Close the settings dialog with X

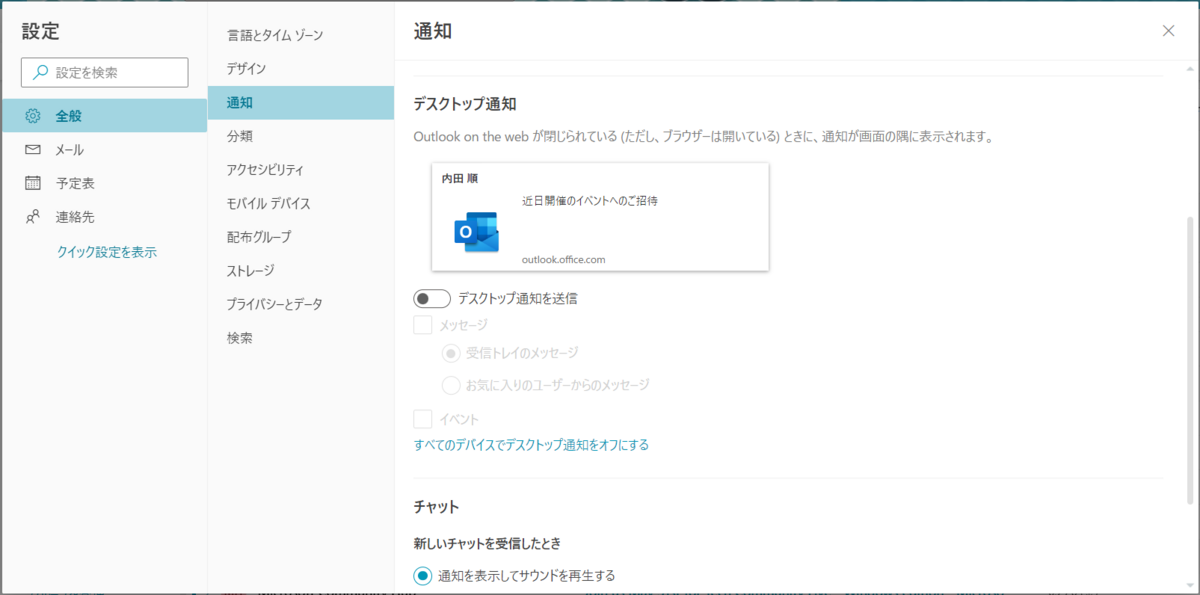point(1168,31)
